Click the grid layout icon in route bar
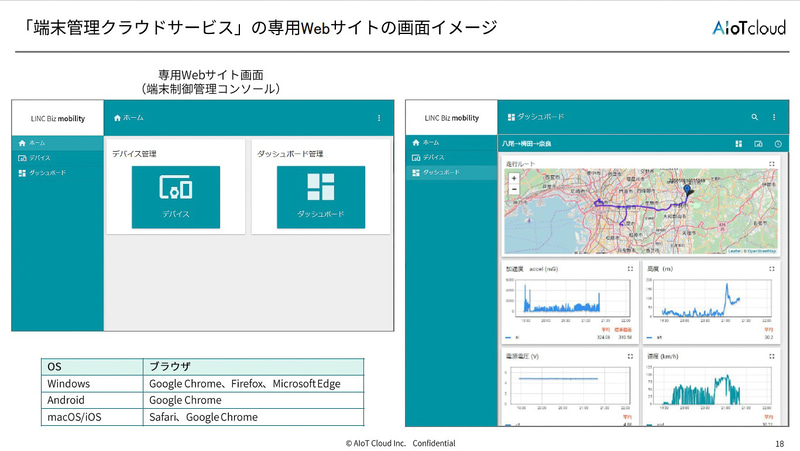 [738, 144]
